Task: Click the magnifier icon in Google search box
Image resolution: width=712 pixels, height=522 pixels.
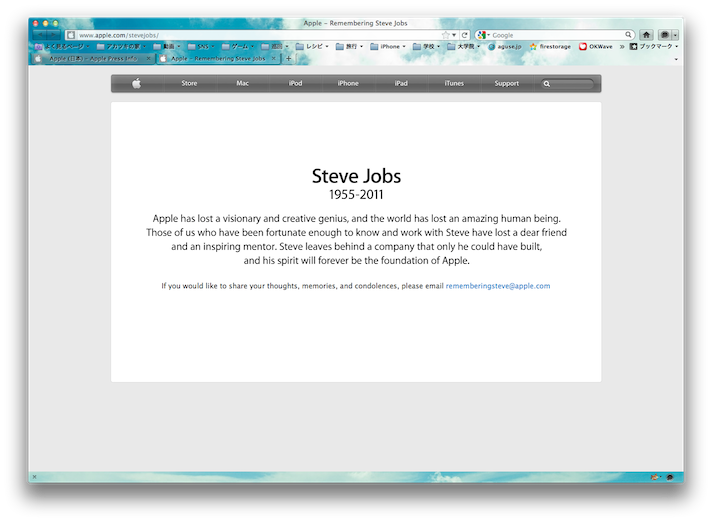Action: coord(628,34)
